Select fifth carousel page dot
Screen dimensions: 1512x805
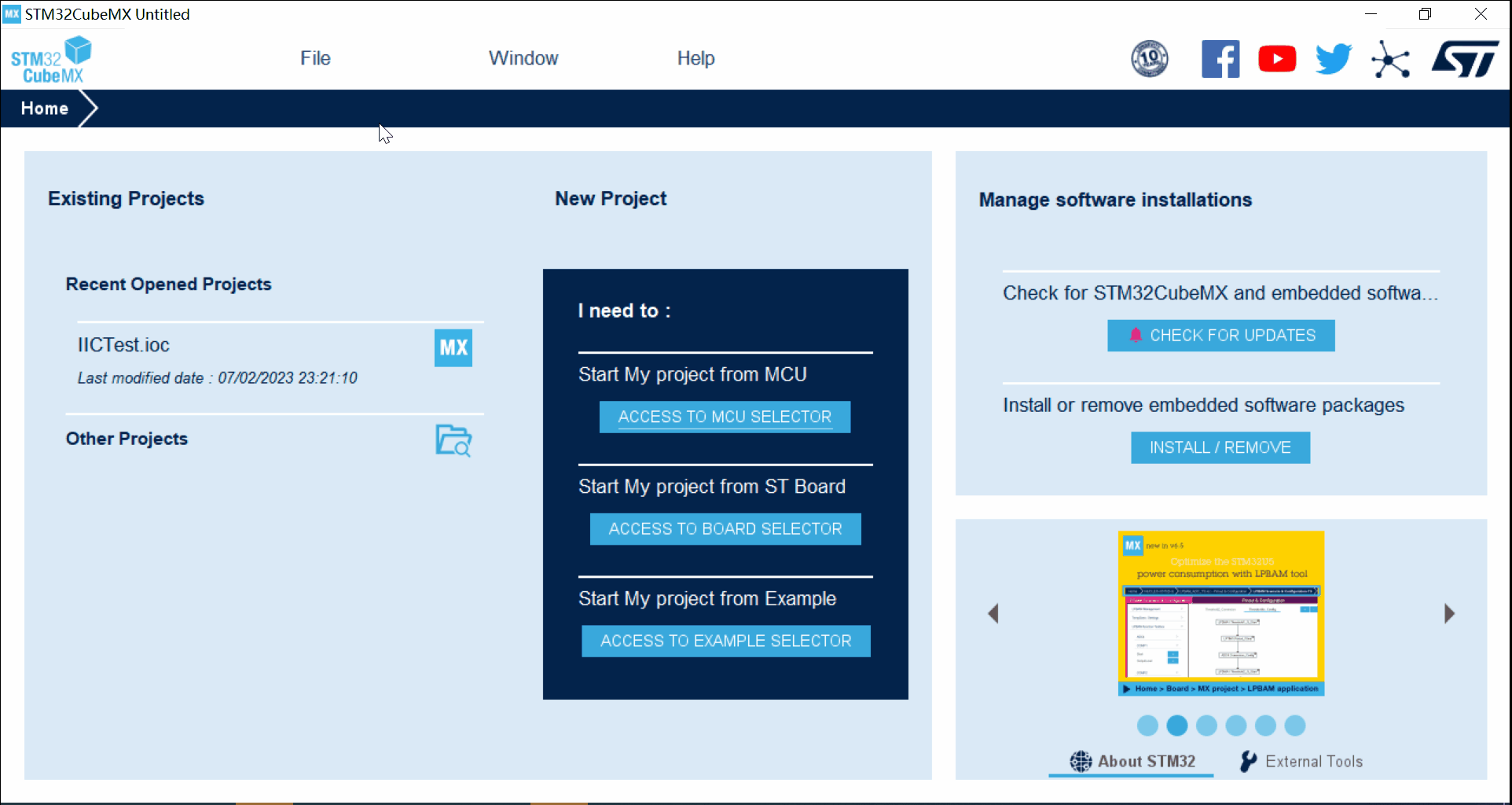(1265, 726)
